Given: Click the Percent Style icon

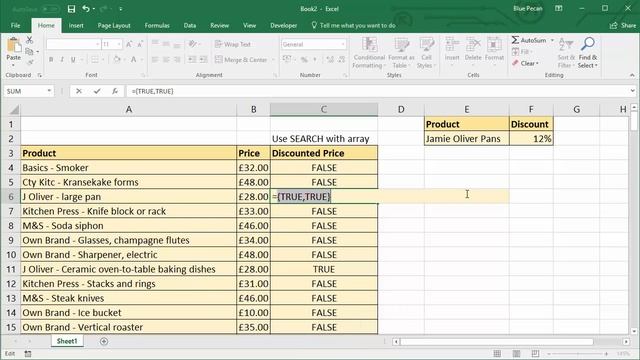Looking at the screenshot, I should pyautogui.click(x=304, y=60).
